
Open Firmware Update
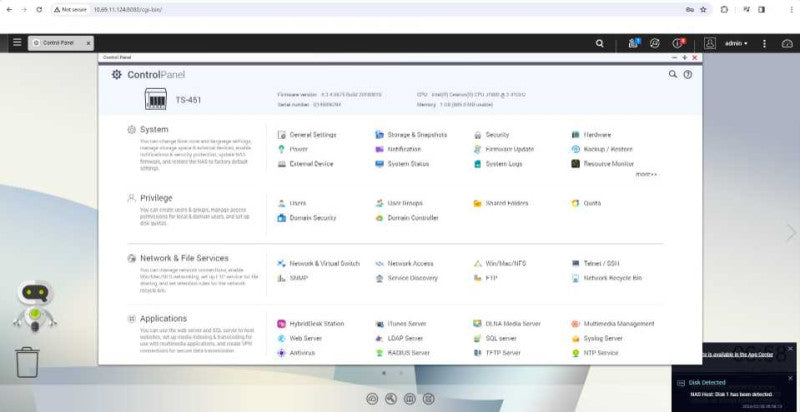[503, 149]
